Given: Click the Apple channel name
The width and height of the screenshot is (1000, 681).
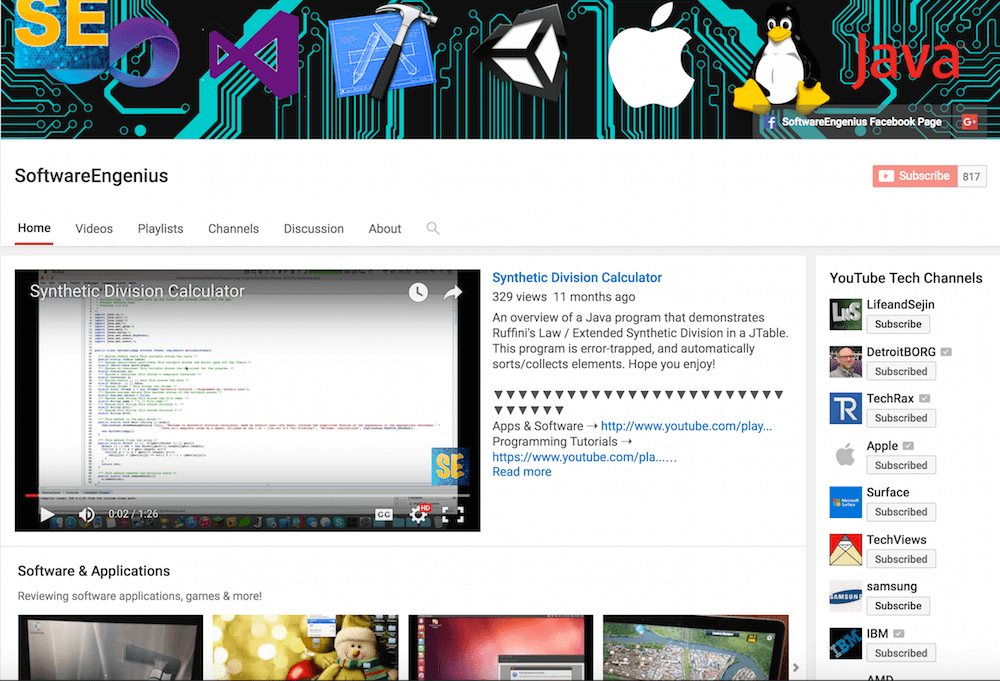Looking at the screenshot, I should (882, 446).
